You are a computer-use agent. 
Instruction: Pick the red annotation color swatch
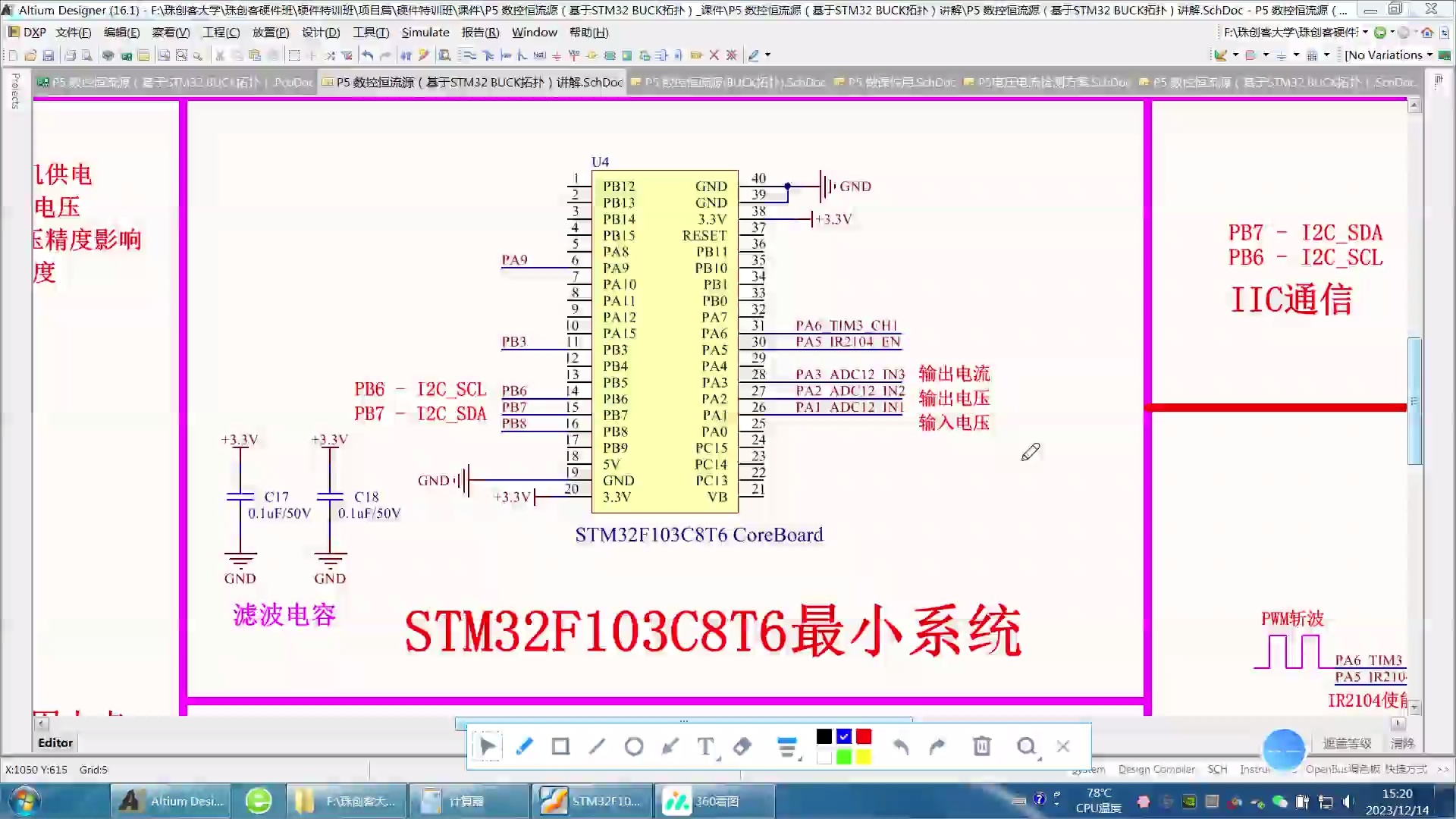coord(864,736)
